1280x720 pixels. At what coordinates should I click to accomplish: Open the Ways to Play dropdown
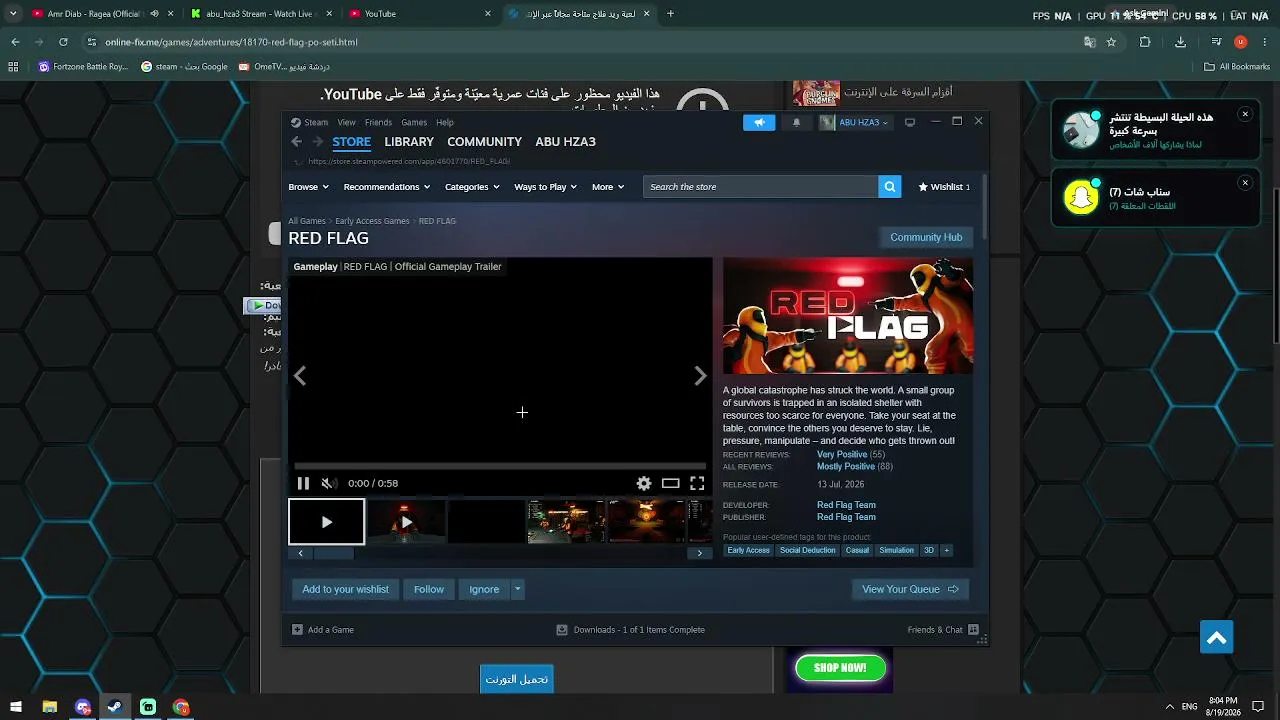545,187
